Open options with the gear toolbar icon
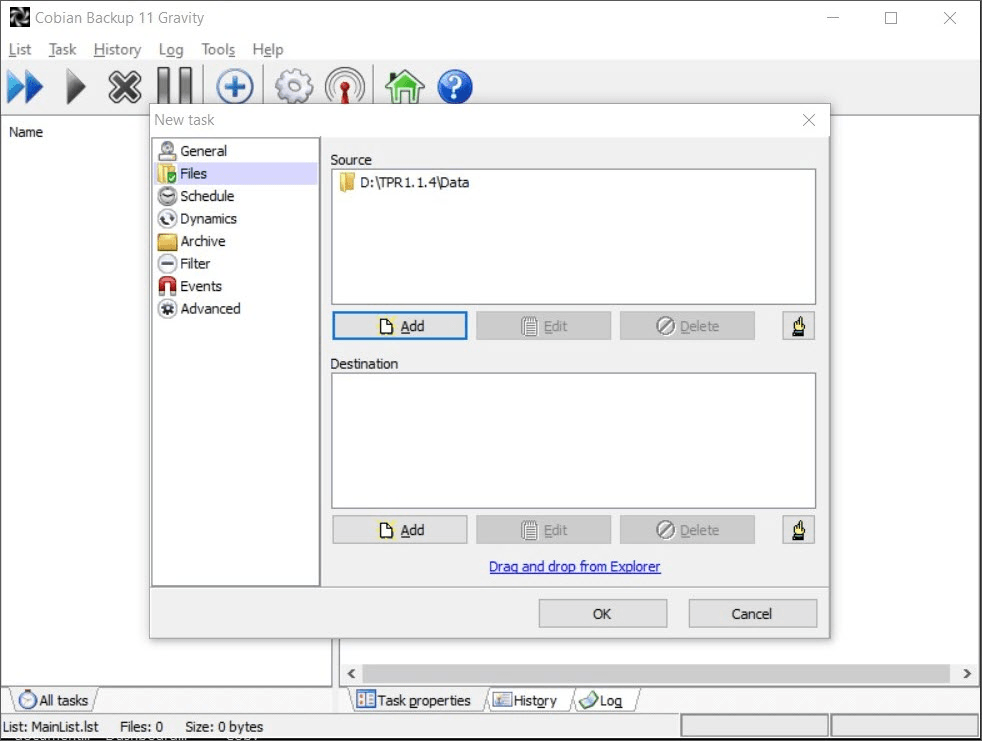The width and height of the screenshot is (982, 741). (294, 86)
